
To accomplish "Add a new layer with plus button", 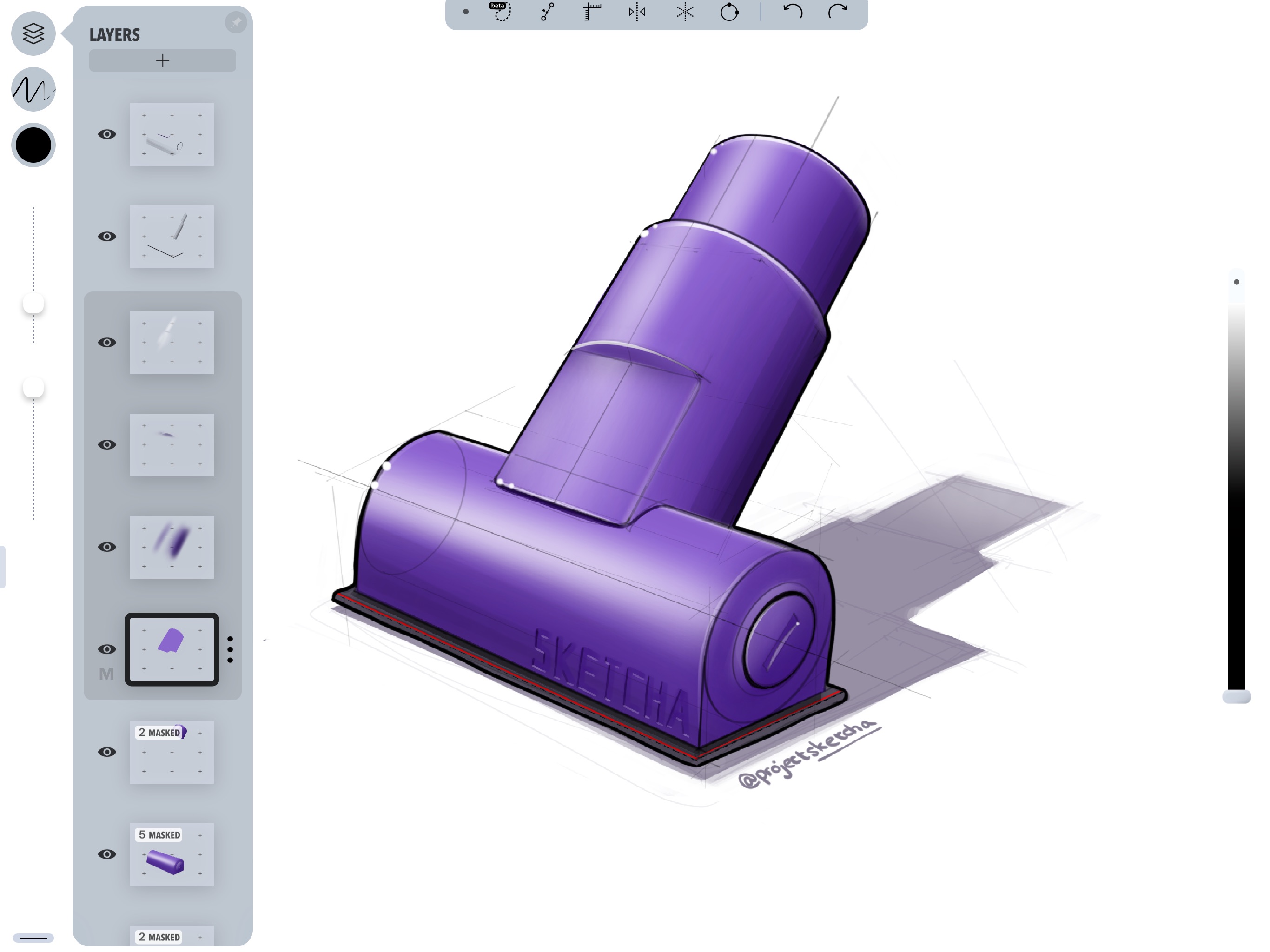I will click(x=163, y=60).
